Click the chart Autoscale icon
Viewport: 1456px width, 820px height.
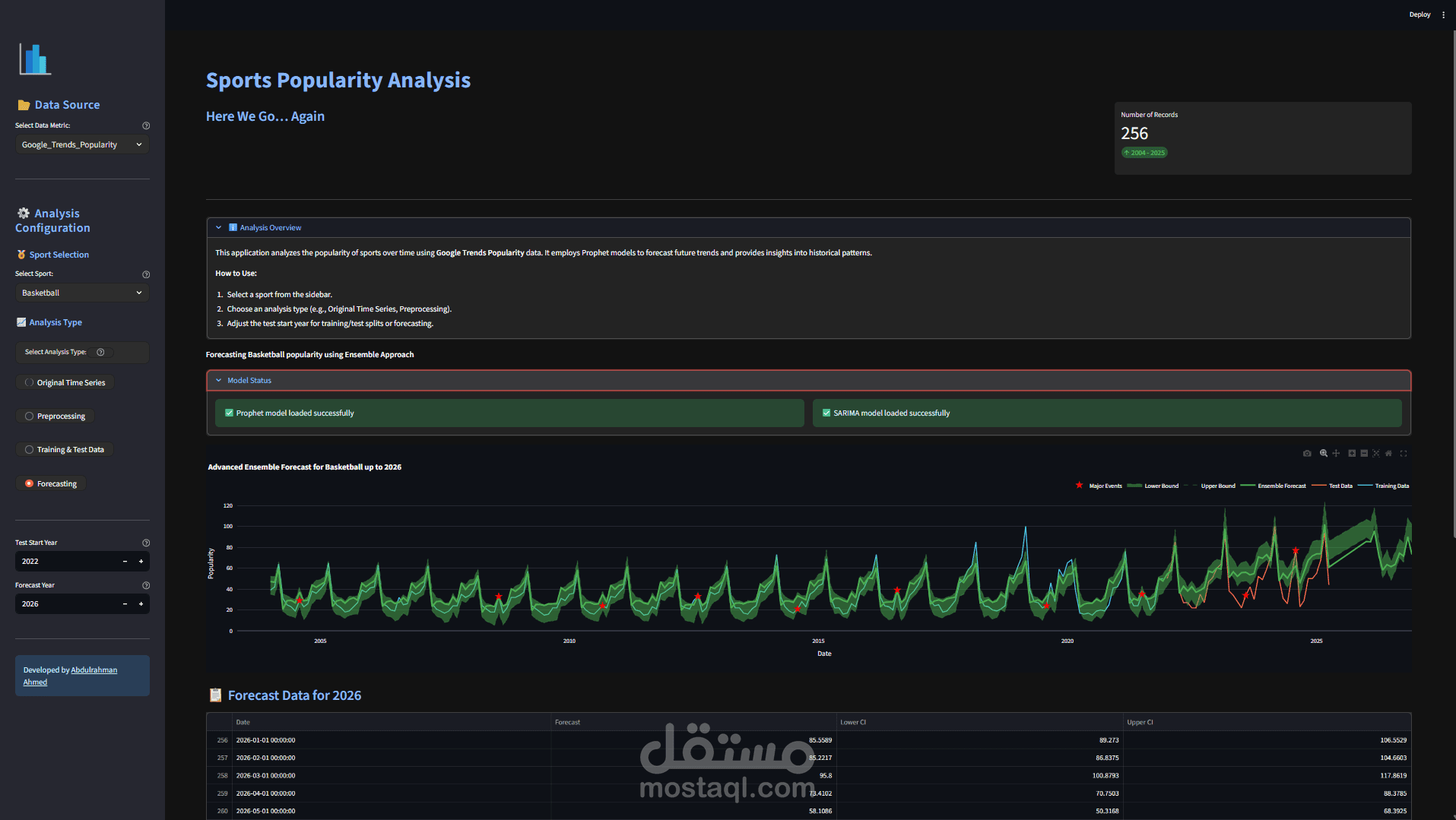[1376, 454]
